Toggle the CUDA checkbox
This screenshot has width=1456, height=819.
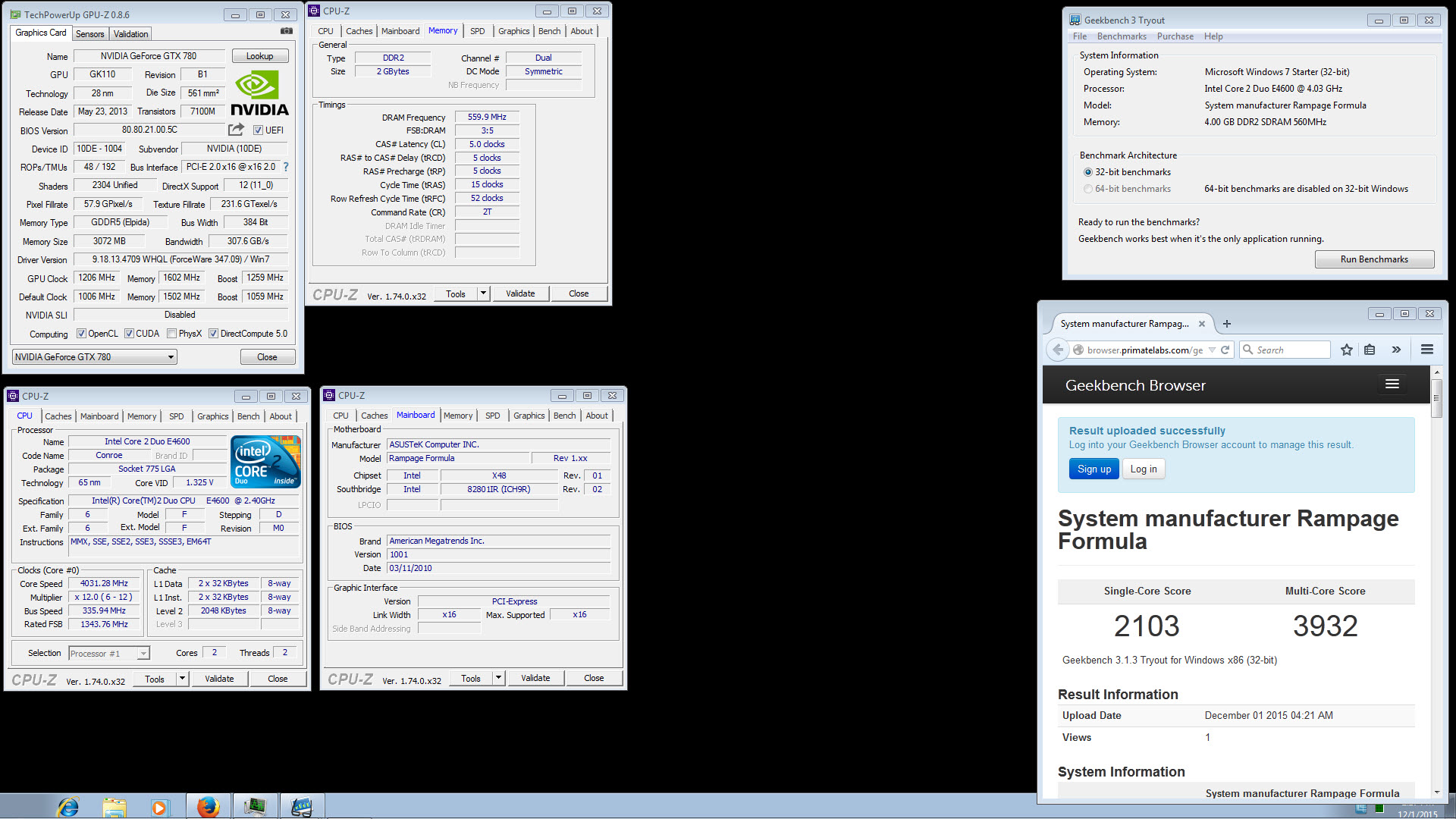tap(129, 334)
